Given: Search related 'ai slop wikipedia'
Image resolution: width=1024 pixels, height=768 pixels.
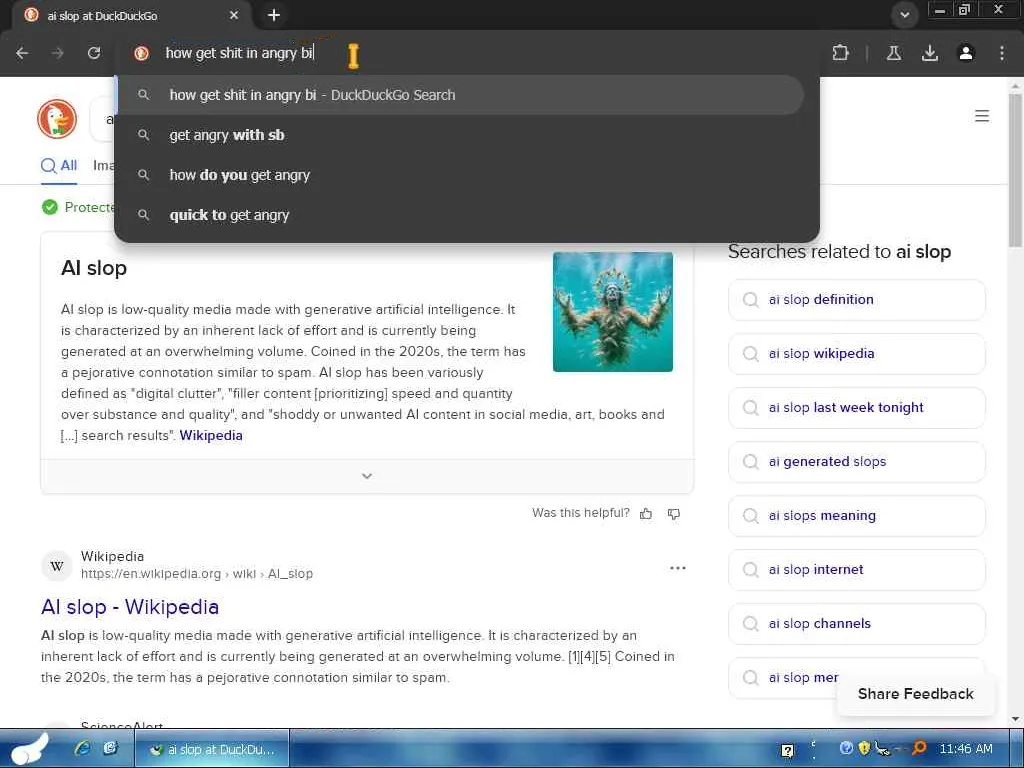Looking at the screenshot, I should tap(856, 354).
